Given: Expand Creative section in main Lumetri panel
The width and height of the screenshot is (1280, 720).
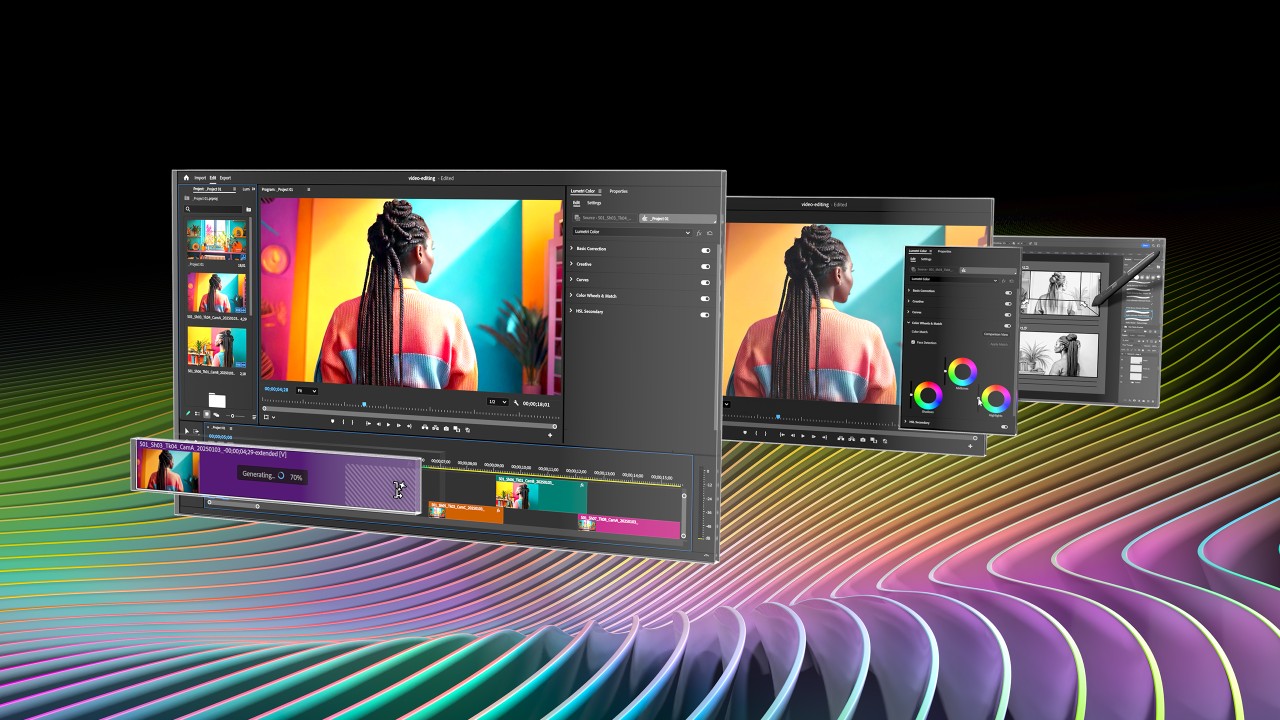Looking at the screenshot, I should (x=572, y=264).
